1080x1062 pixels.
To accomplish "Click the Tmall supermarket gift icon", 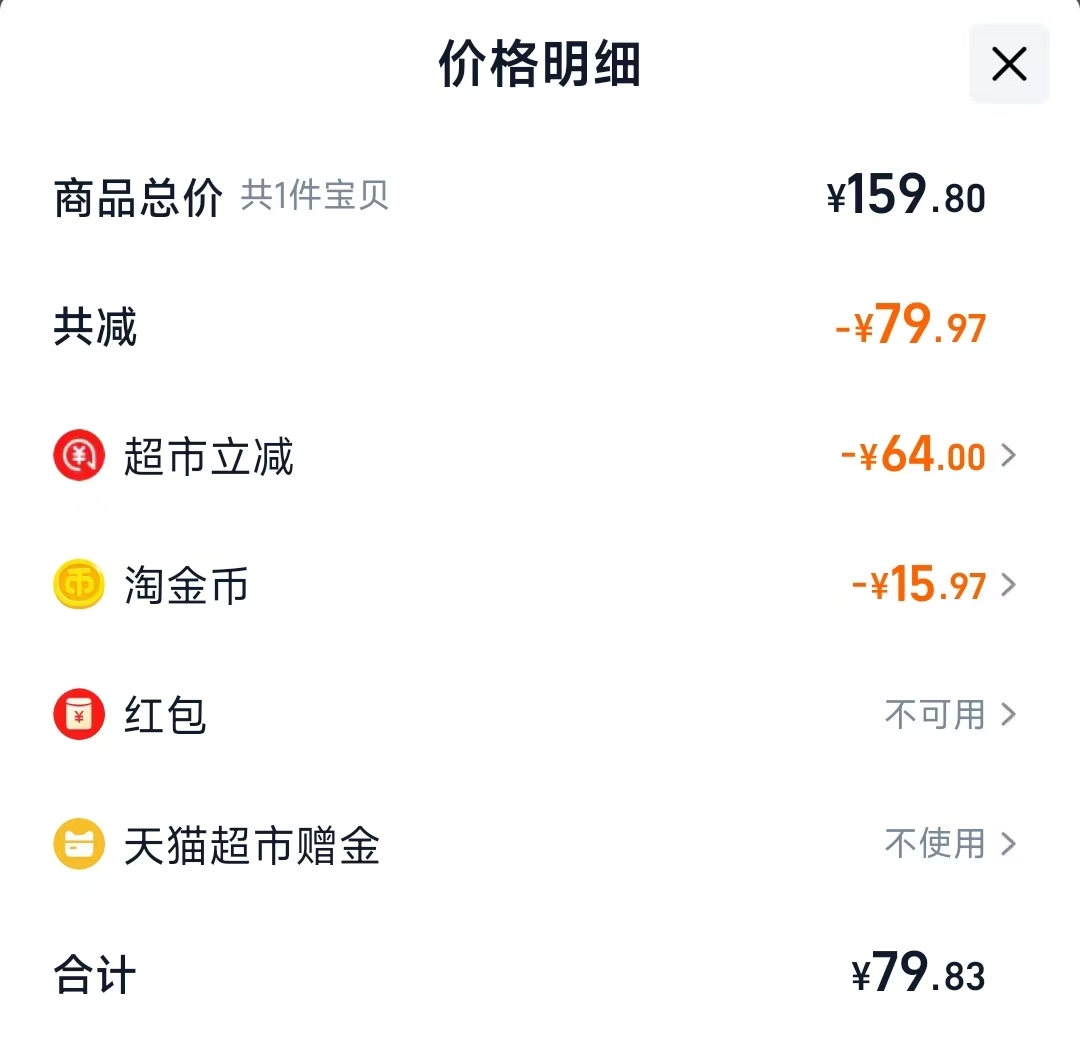I will pyautogui.click(x=79, y=843).
